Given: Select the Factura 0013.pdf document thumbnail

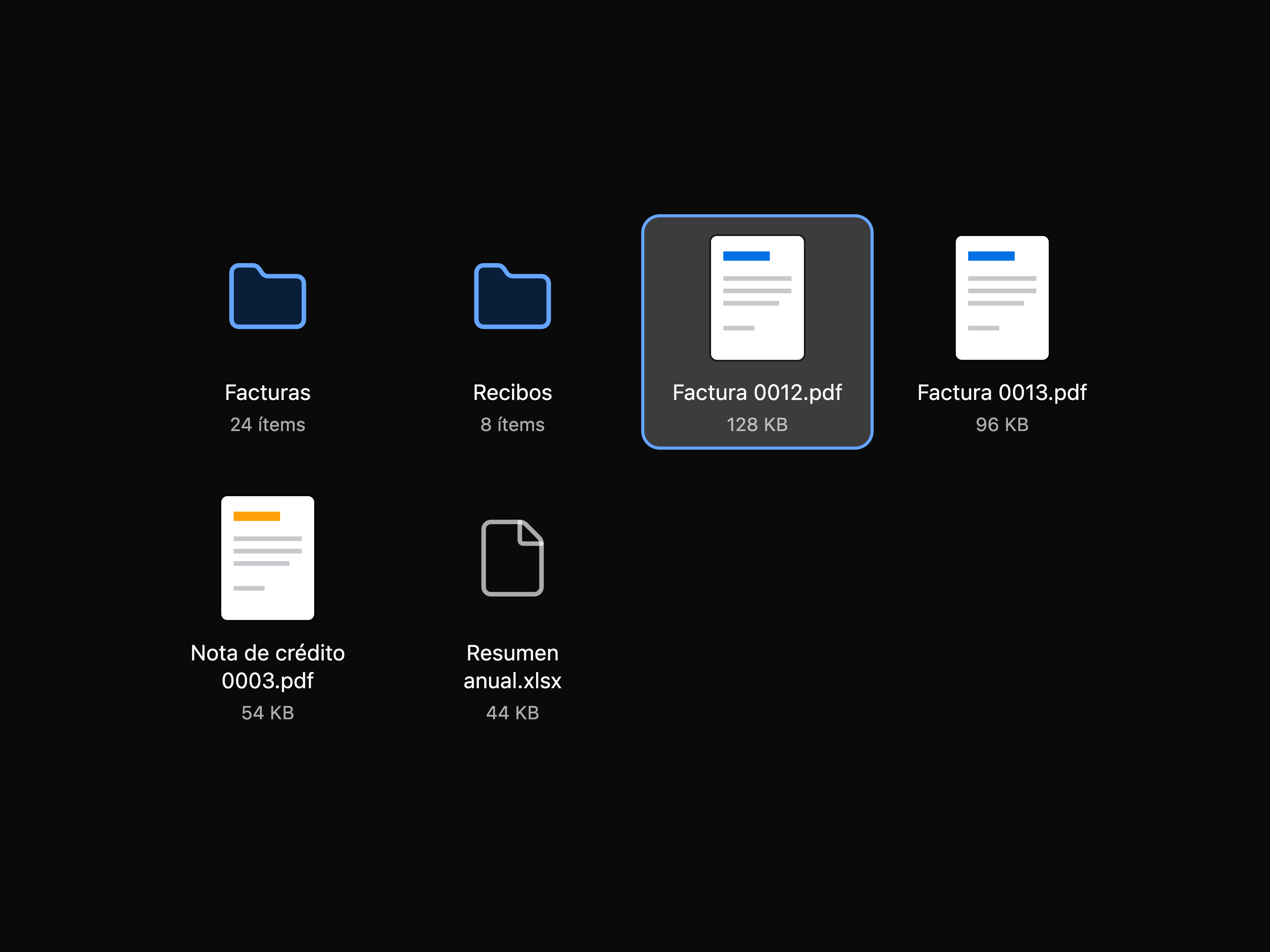Looking at the screenshot, I should pyautogui.click(x=1002, y=298).
